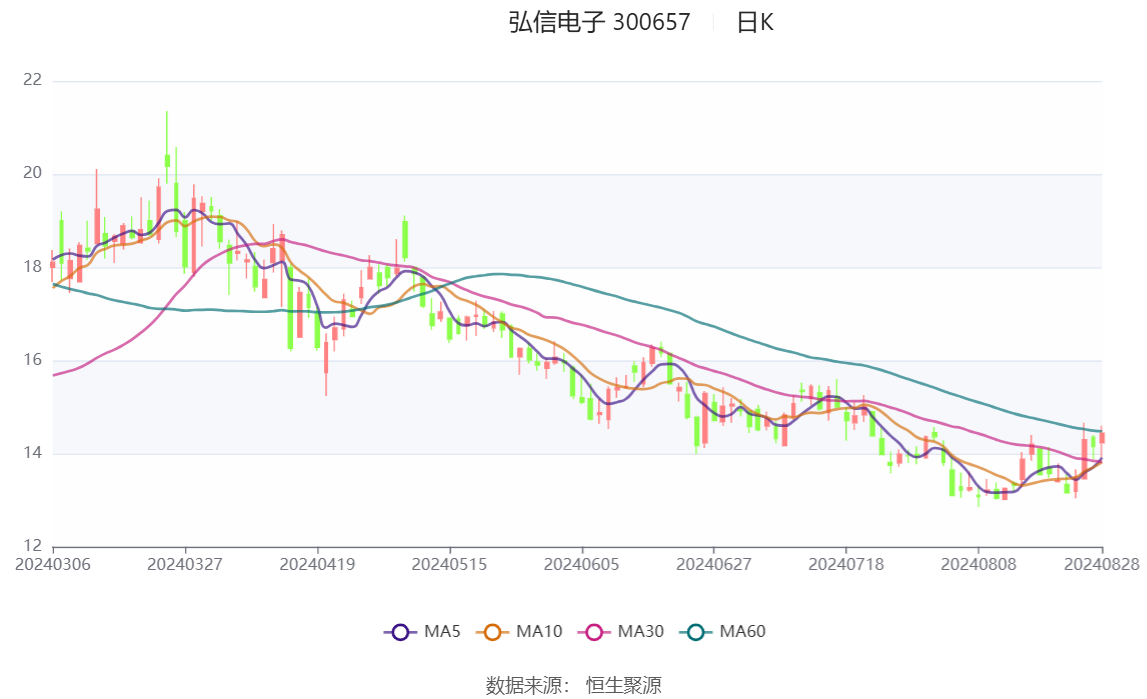Click the MA10 legend label text

(539, 632)
